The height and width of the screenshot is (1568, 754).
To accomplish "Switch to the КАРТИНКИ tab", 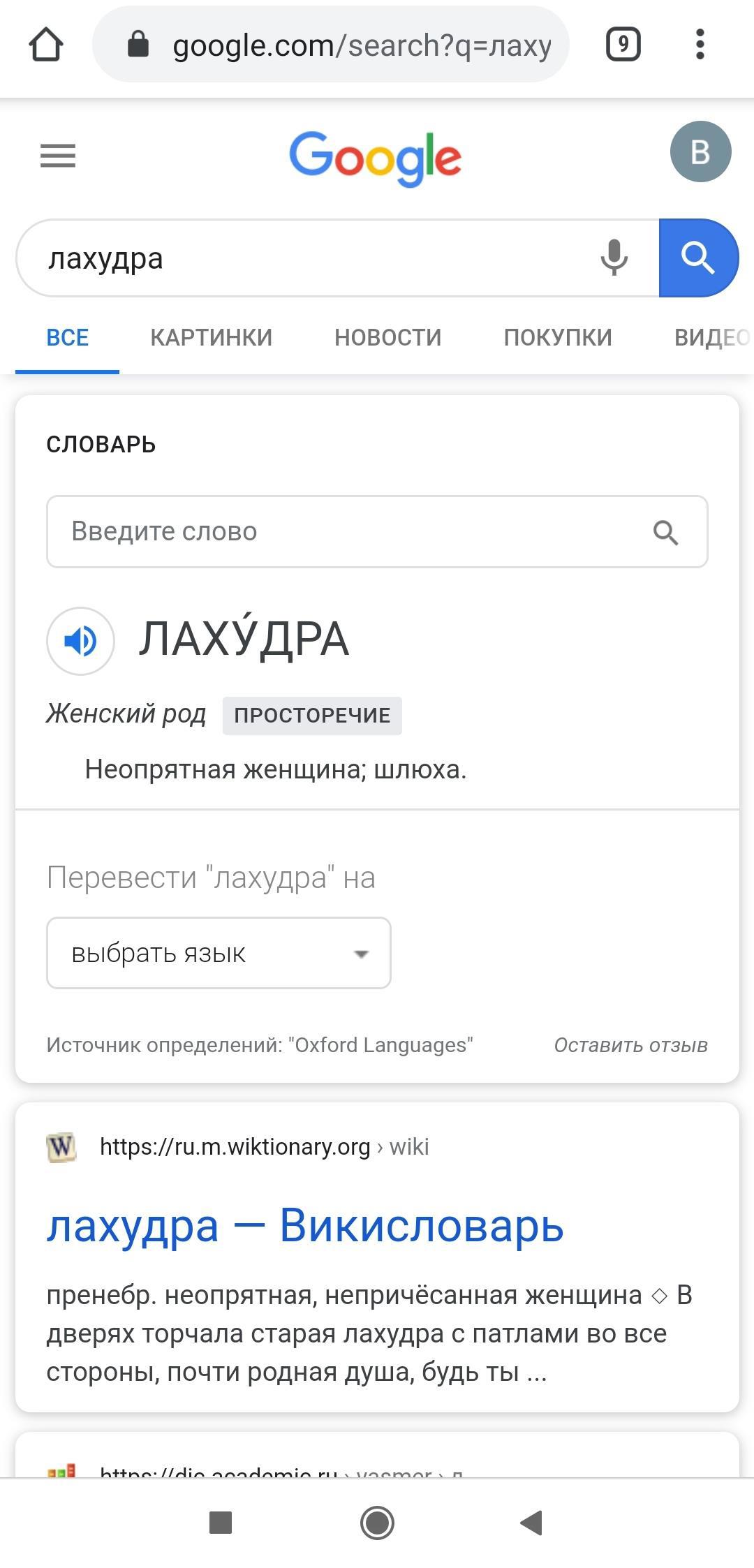I will point(211,338).
